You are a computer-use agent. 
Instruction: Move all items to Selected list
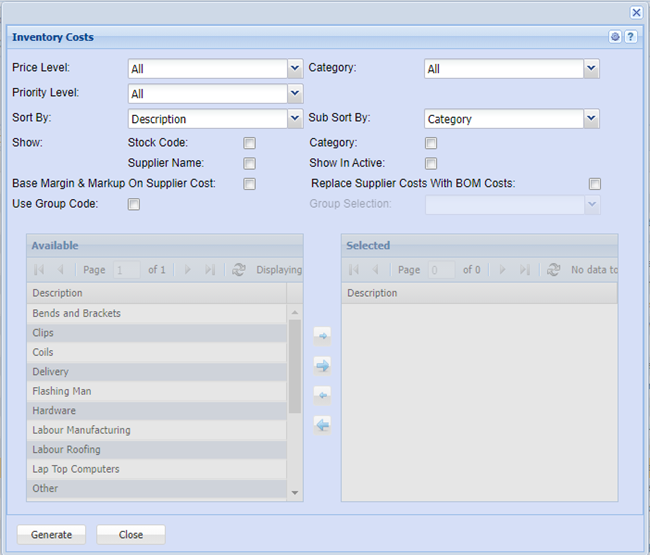click(x=322, y=365)
